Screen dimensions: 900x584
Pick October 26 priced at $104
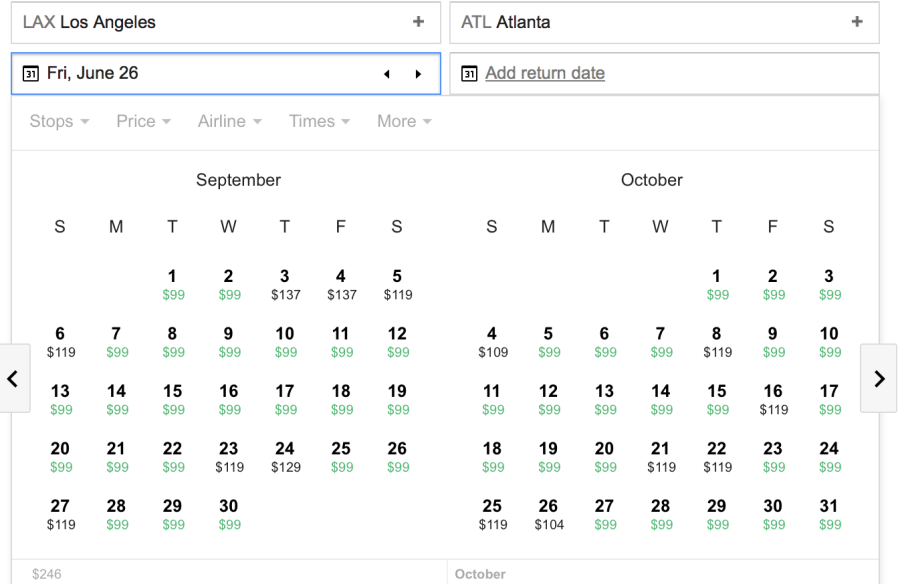(x=548, y=514)
